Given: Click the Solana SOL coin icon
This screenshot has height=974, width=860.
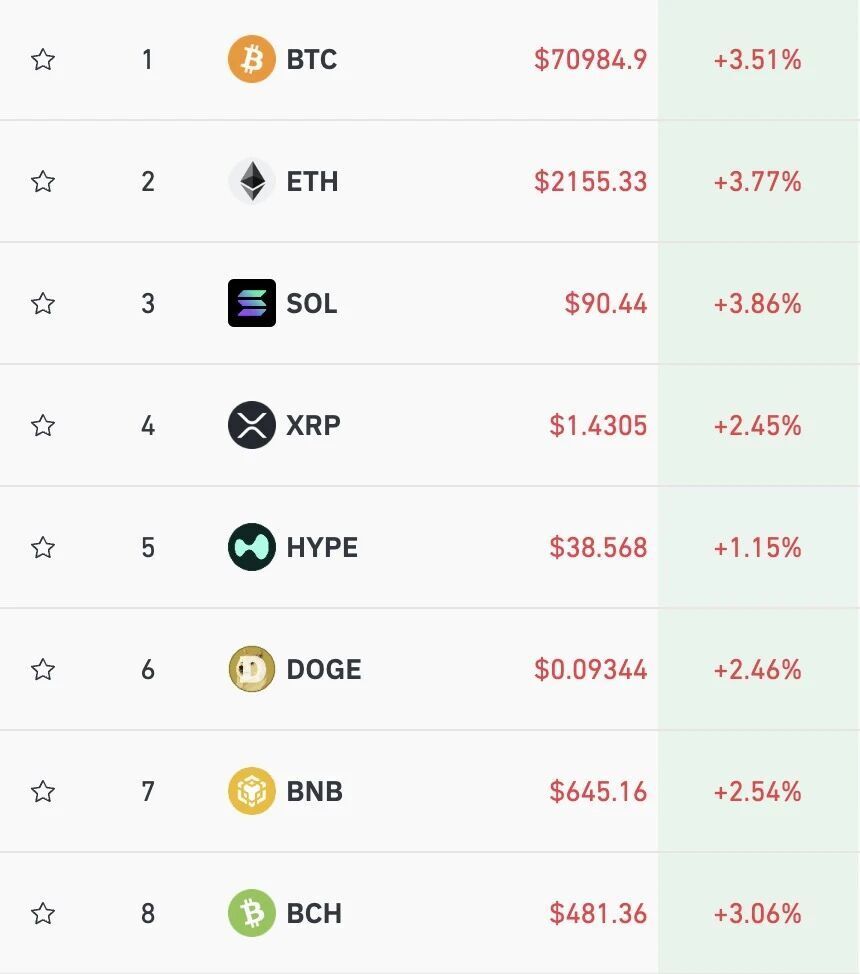Looking at the screenshot, I should (x=251, y=303).
